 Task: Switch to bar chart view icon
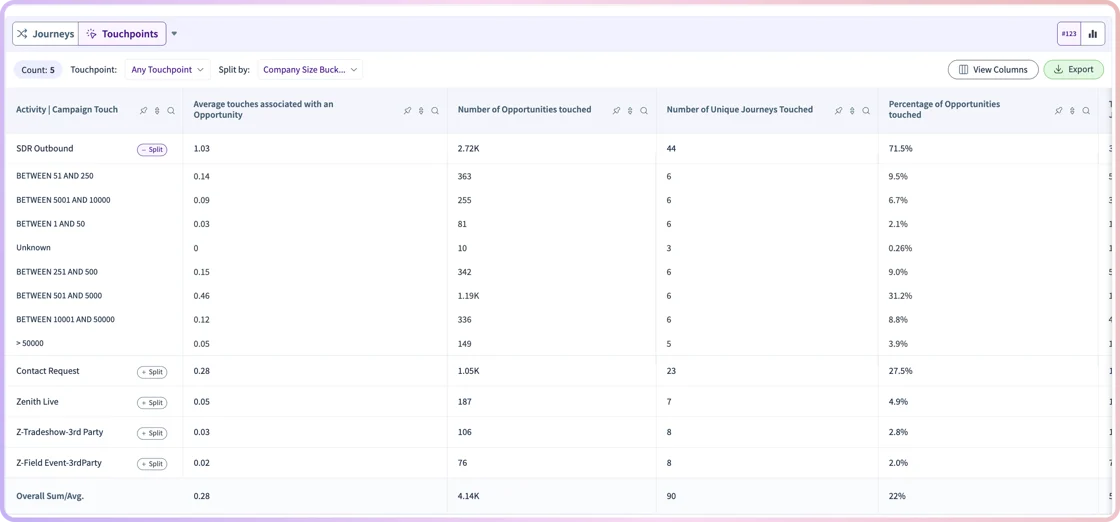click(1093, 34)
